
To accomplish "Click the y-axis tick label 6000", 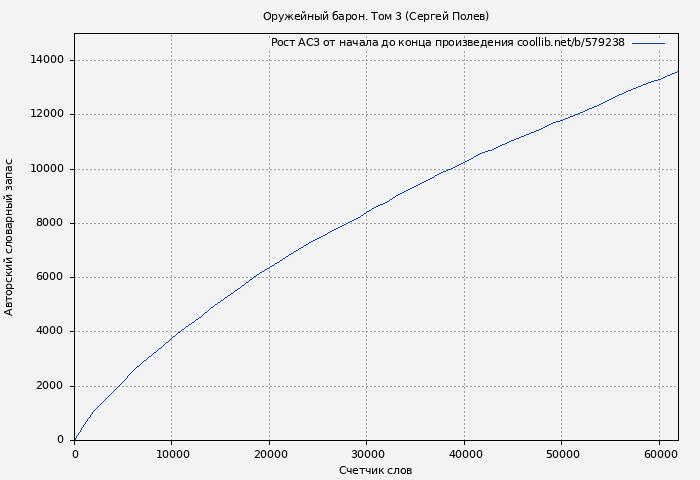I will click(51, 277).
